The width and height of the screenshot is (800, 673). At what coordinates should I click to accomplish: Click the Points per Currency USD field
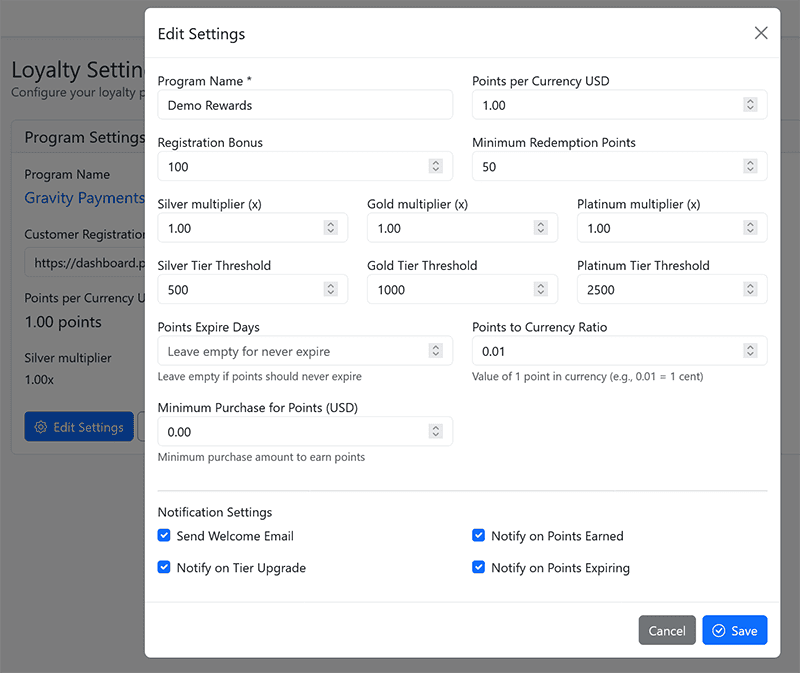[619, 105]
